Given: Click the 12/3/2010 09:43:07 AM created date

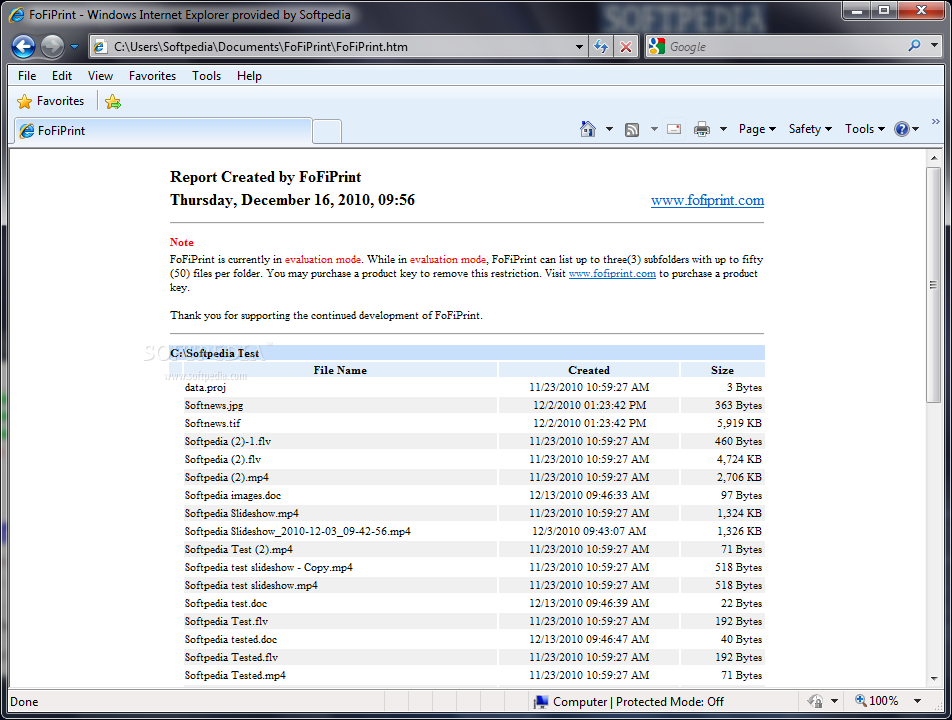Looking at the screenshot, I should 589,531.
